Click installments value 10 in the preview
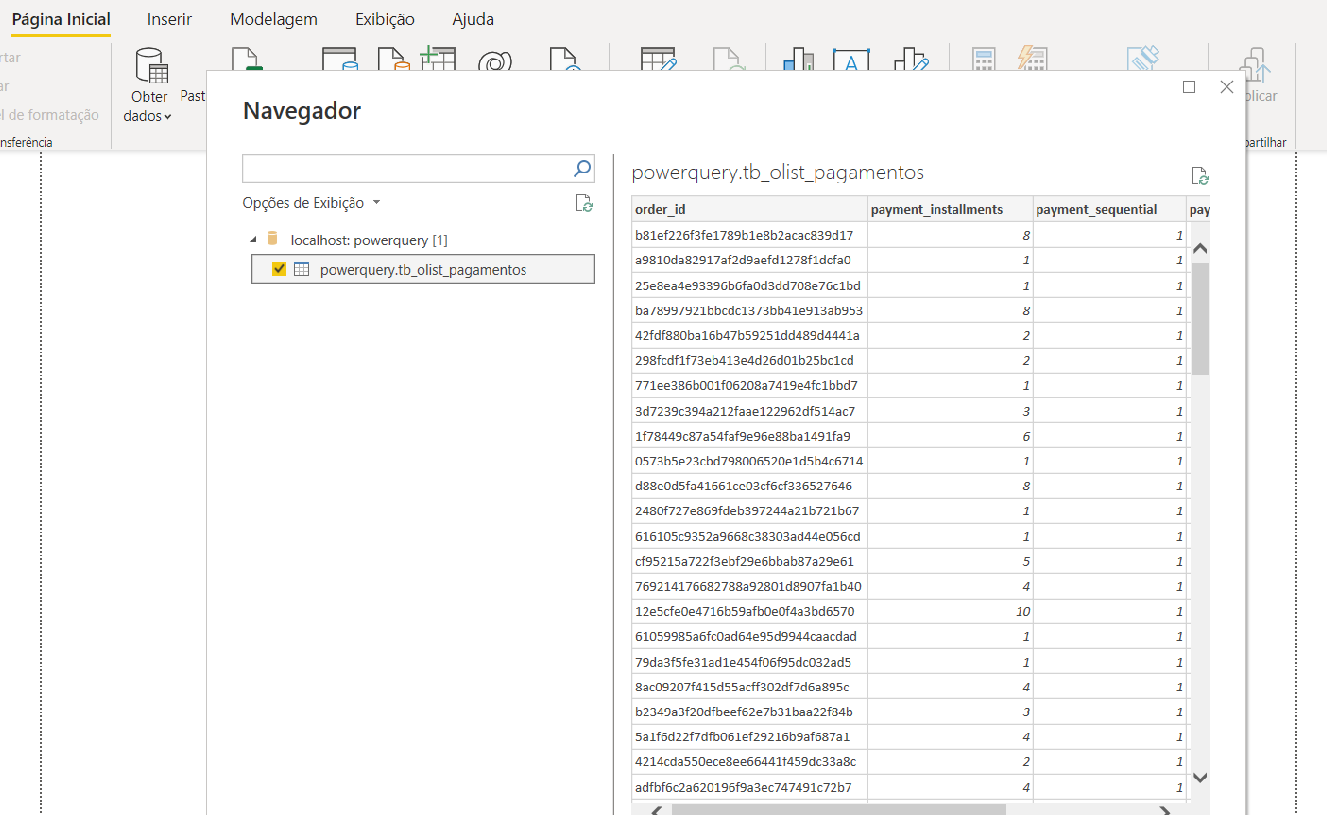 coord(950,611)
